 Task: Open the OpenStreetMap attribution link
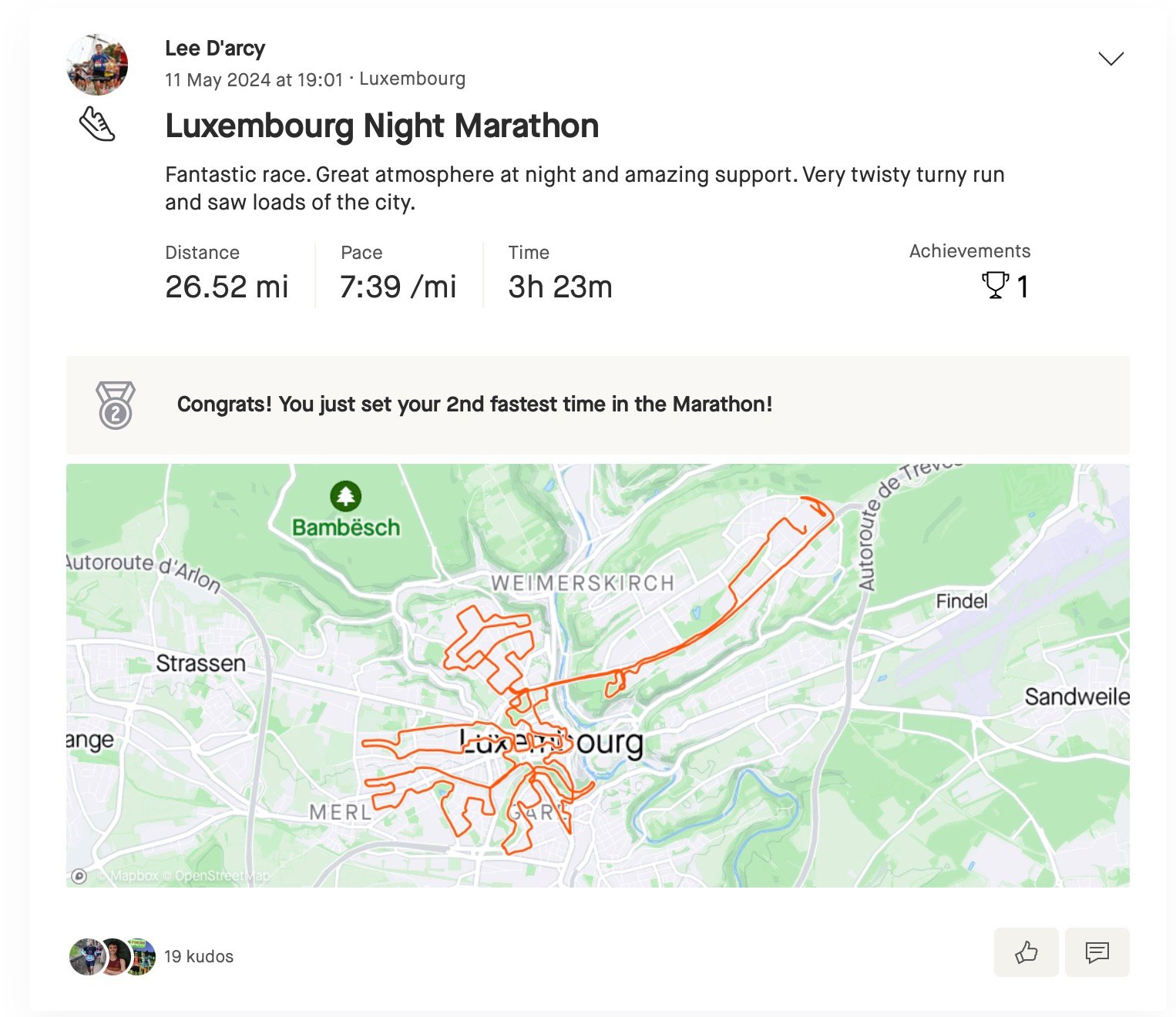(223, 876)
